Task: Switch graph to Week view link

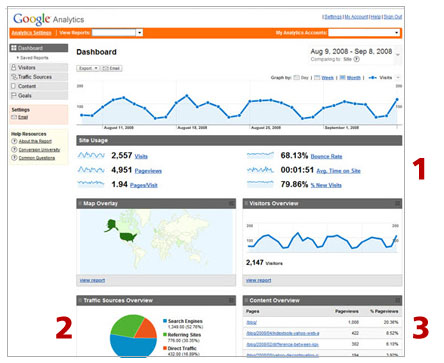Action: (328, 78)
